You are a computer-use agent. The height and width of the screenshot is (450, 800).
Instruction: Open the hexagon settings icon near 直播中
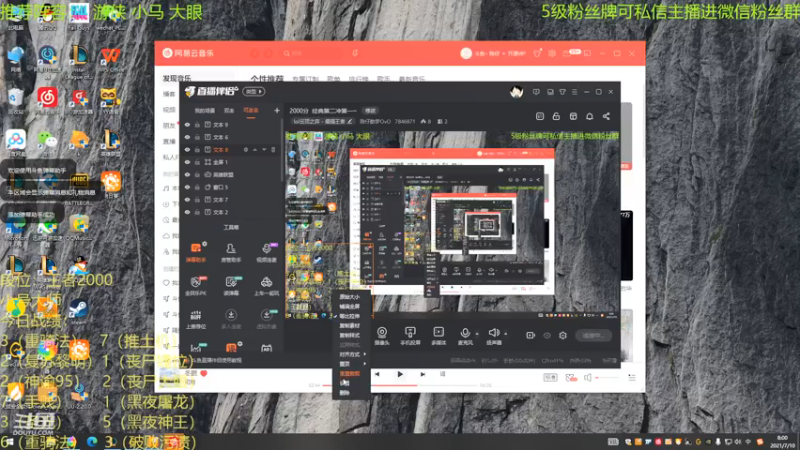tap(563, 335)
